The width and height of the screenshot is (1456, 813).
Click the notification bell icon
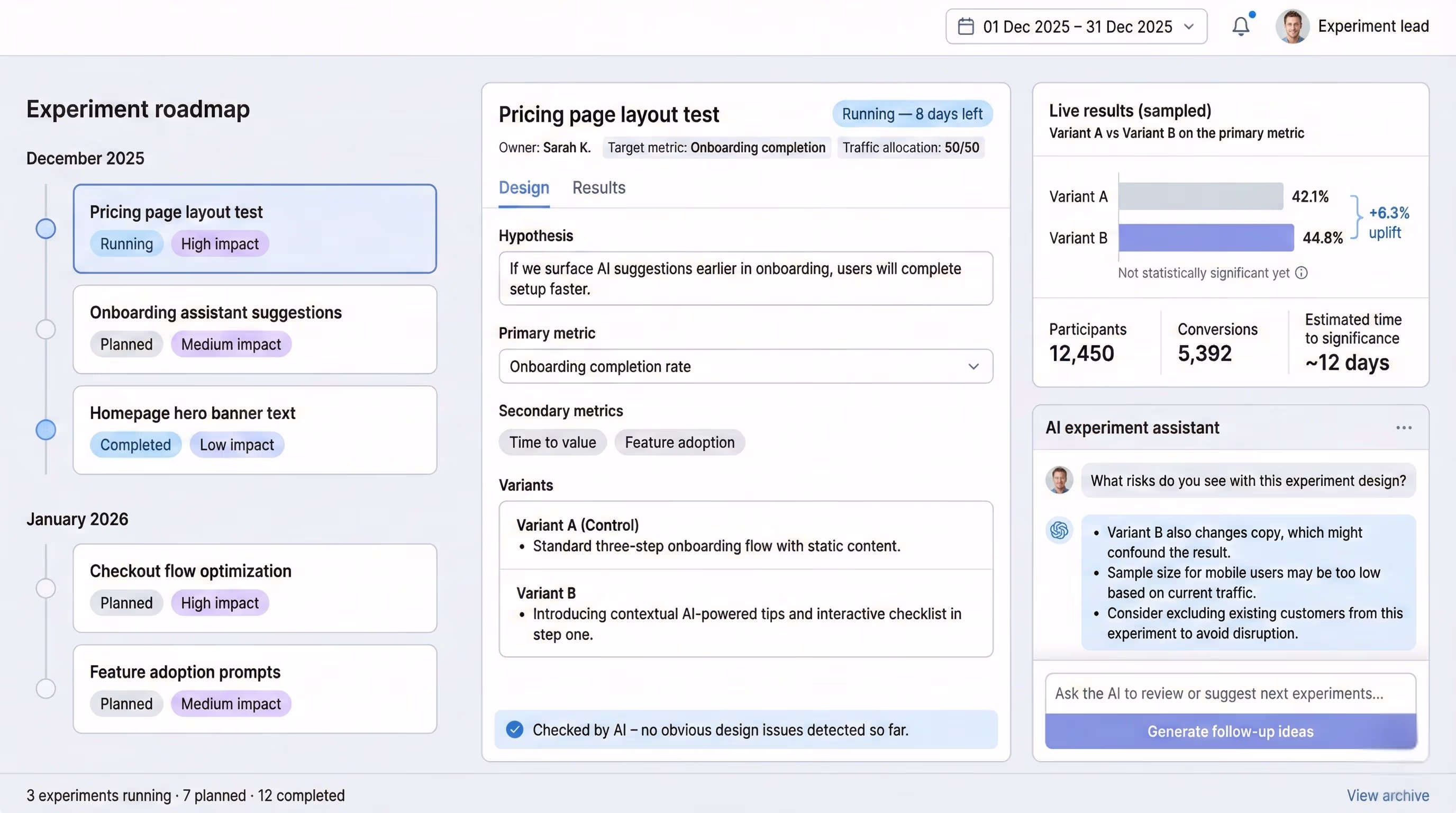point(1241,26)
